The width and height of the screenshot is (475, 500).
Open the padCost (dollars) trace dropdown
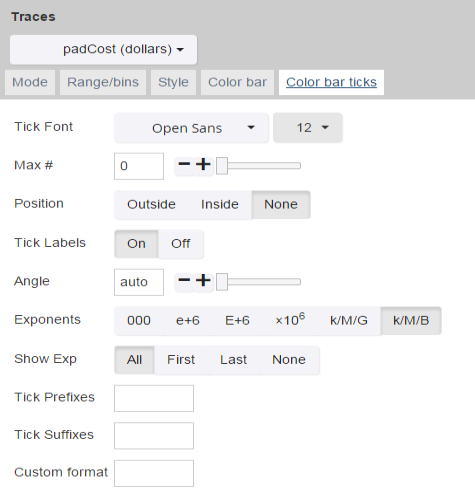tap(103, 50)
